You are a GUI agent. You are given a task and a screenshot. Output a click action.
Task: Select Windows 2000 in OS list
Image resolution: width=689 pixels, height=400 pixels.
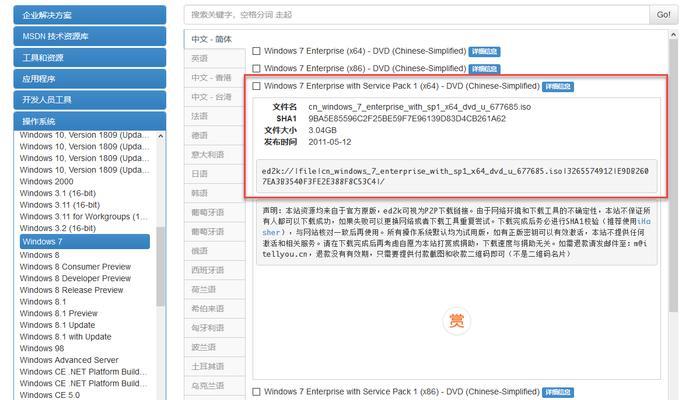[47, 182]
